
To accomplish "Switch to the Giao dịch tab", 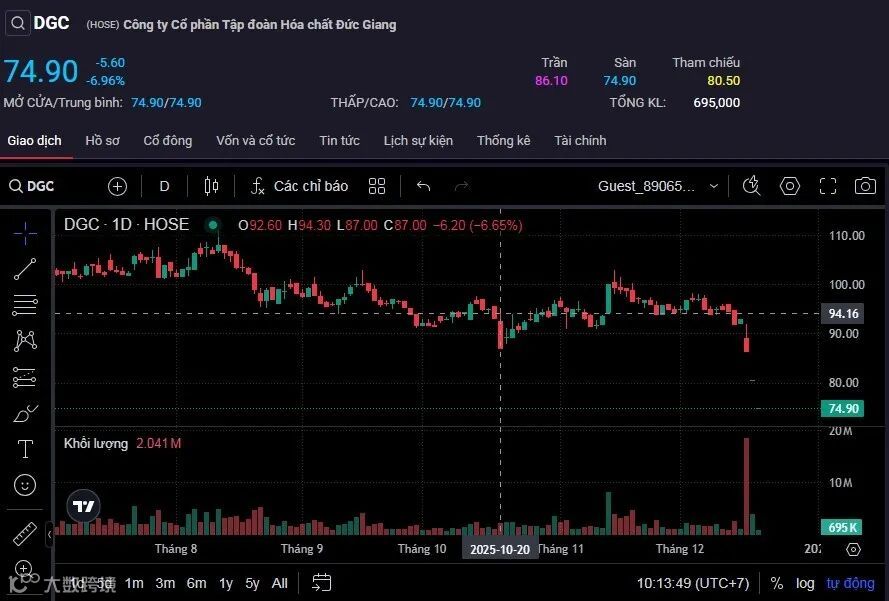I will [x=34, y=141].
